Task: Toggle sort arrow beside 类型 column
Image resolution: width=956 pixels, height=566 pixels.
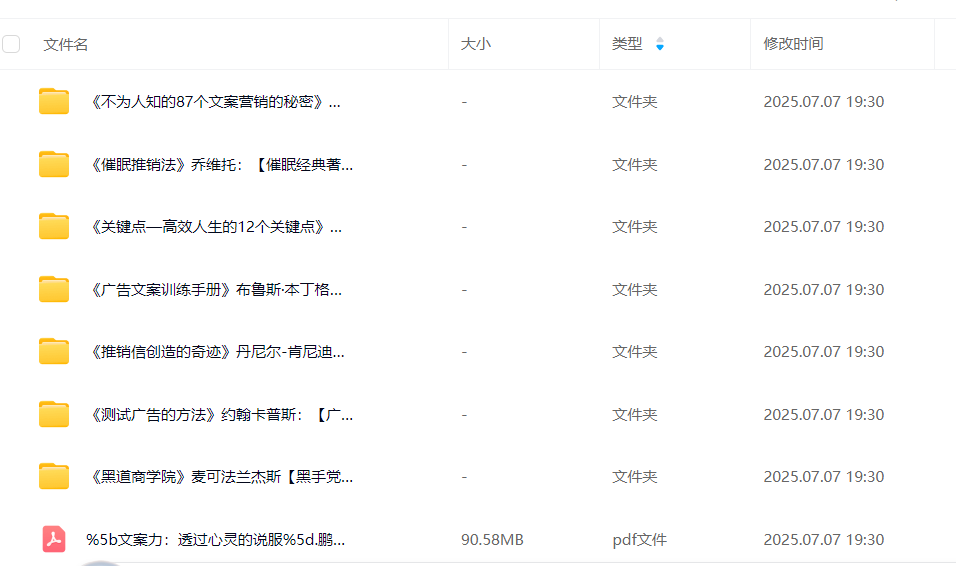Action: [x=659, y=44]
